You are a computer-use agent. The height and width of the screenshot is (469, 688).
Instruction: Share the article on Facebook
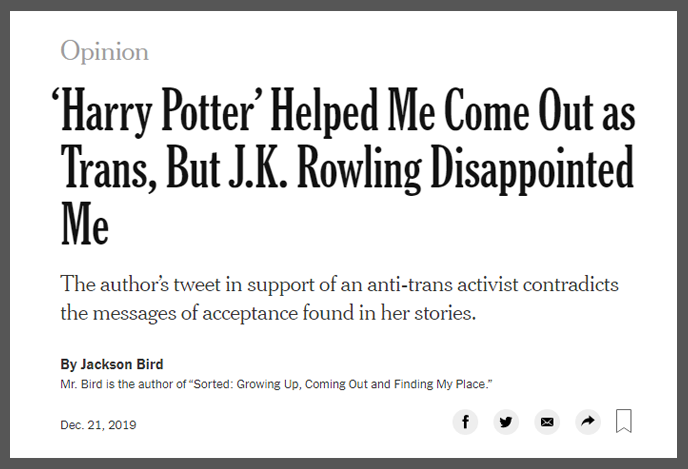click(466, 422)
